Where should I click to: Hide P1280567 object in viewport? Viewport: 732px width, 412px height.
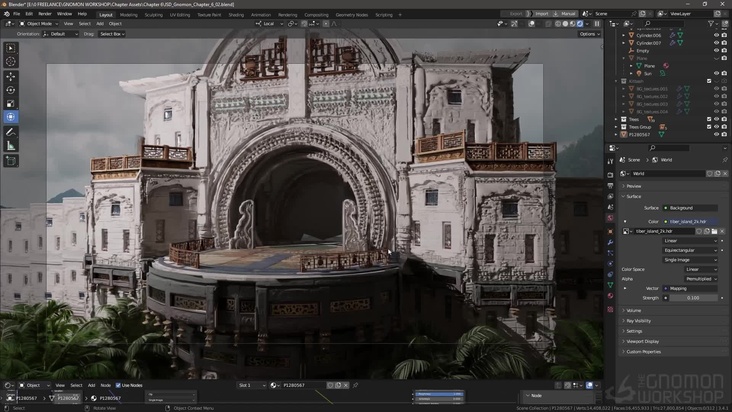716,134
